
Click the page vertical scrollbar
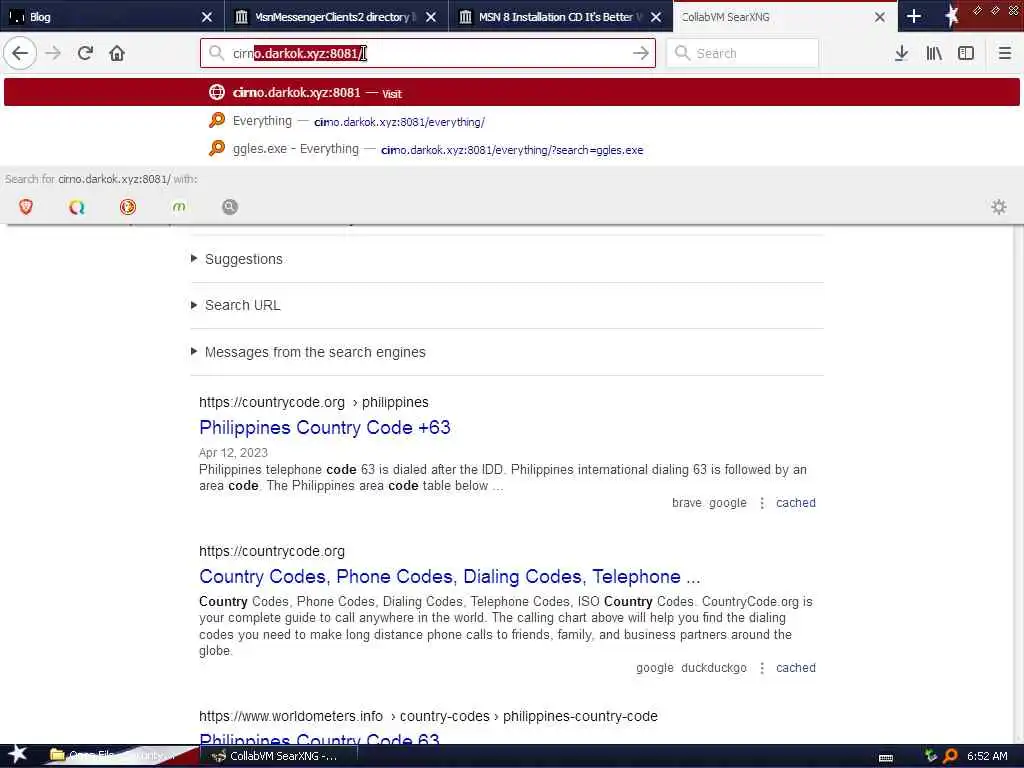coord(1017,483)
